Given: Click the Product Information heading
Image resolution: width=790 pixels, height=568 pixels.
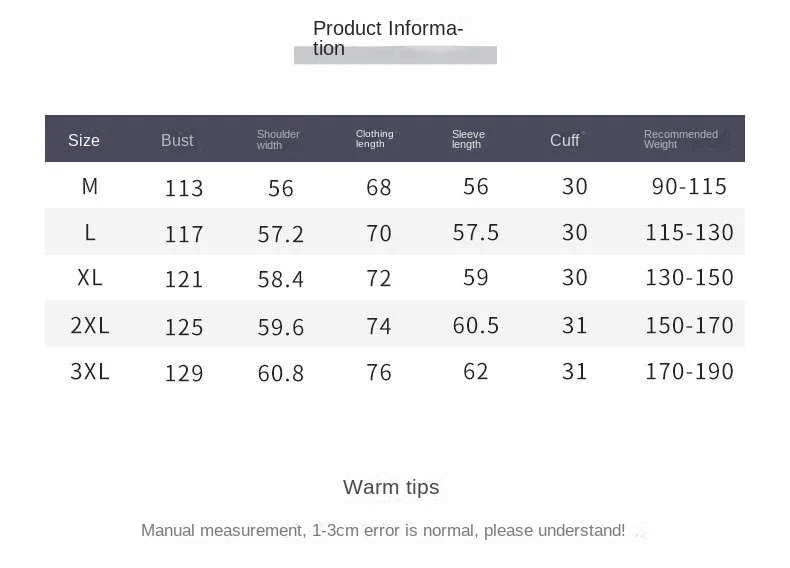Looking at the screenshot, I should tap(387, 38).
